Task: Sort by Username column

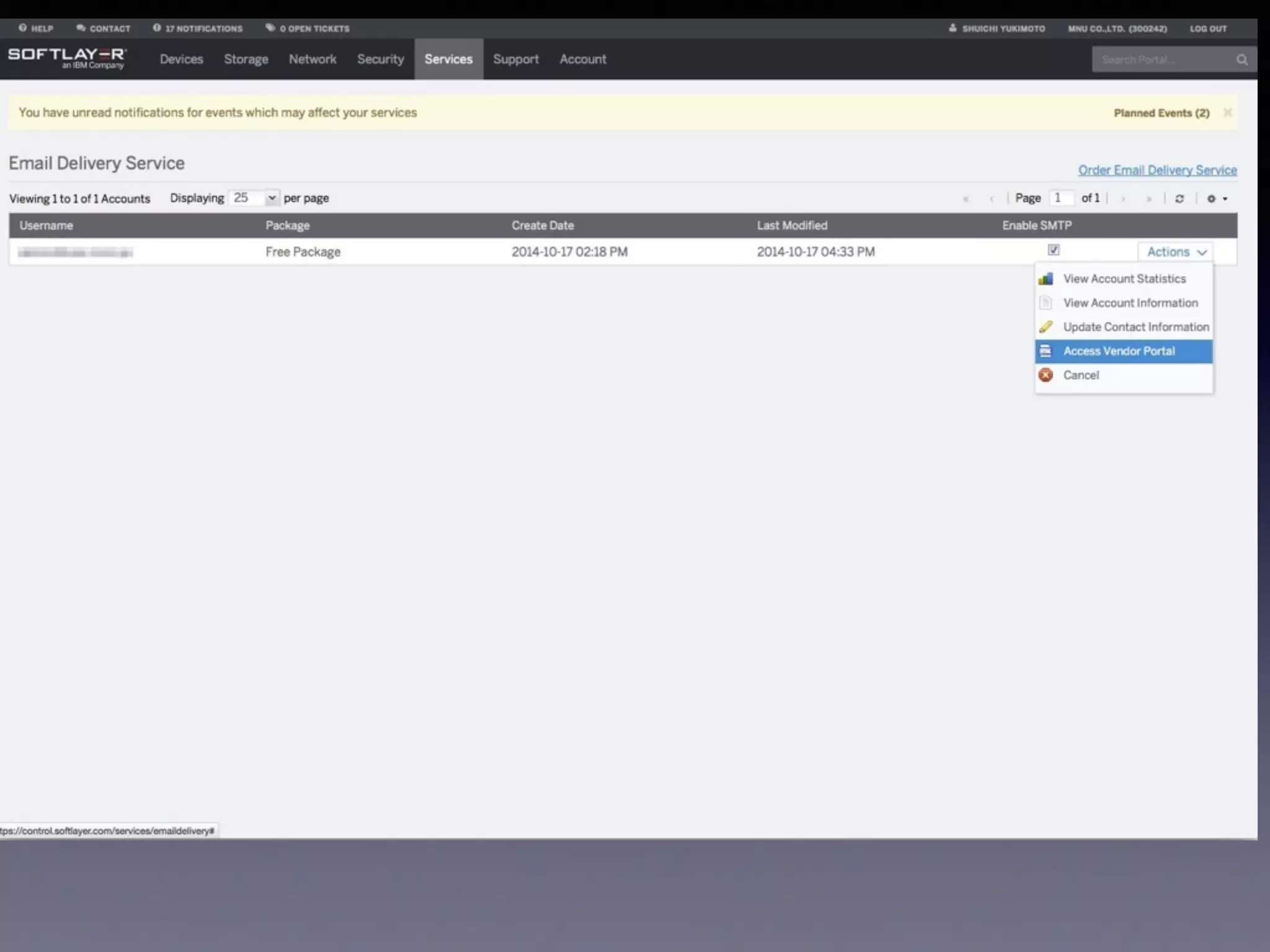Action: [x=46, y=226]
